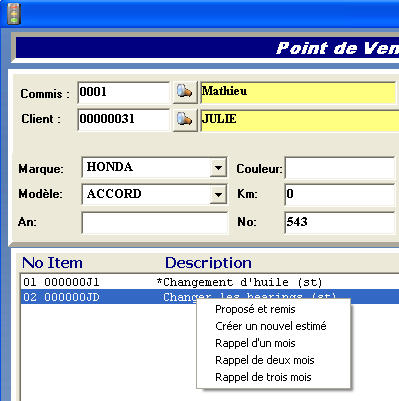Screen dimensions: 399x401
Task: Expand the Modèle dropdown arrow
Action: [218, 194]
